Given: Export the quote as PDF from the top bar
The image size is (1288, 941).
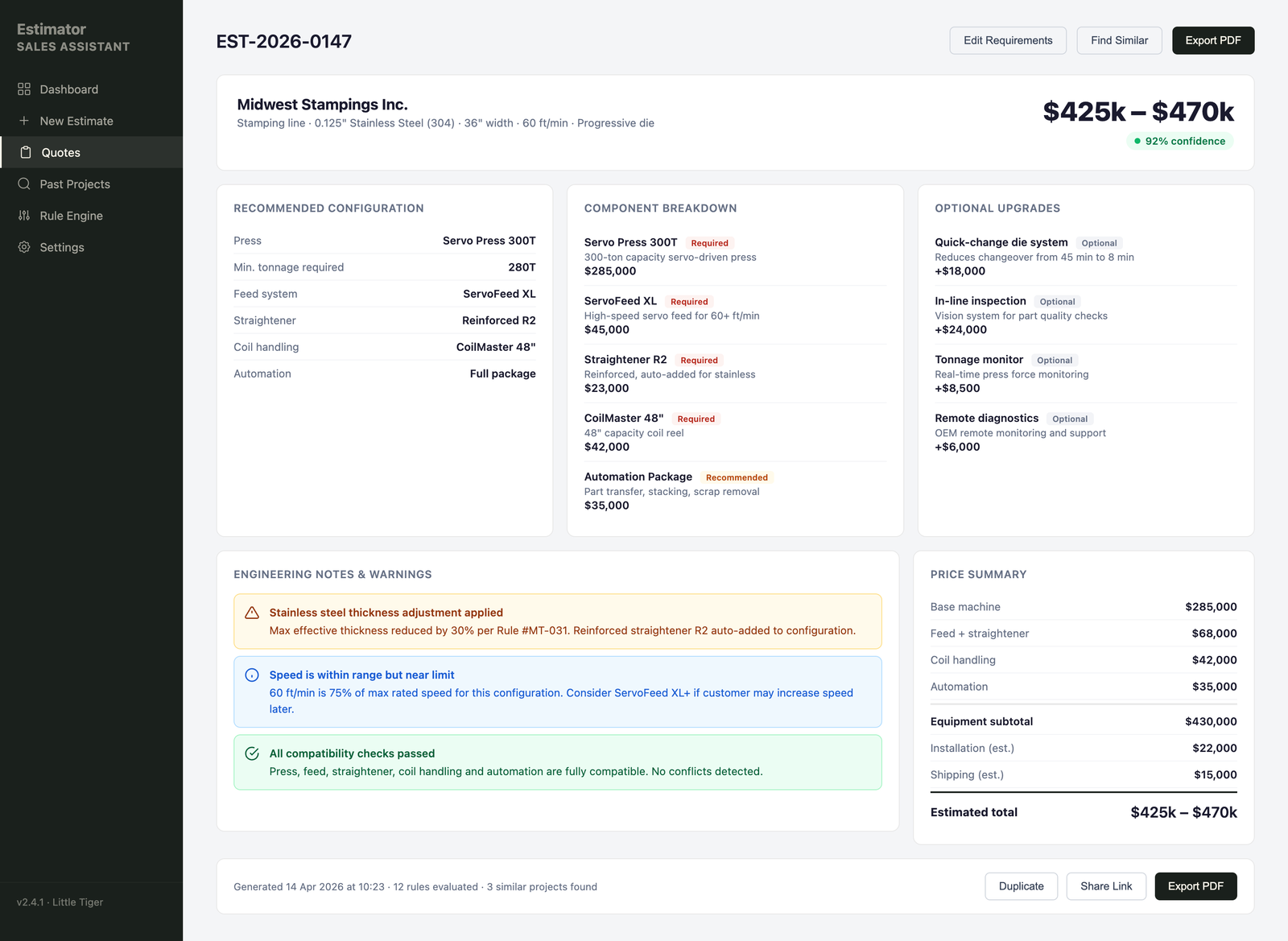Looking at the screenshot, I should tap(1213, 40).
